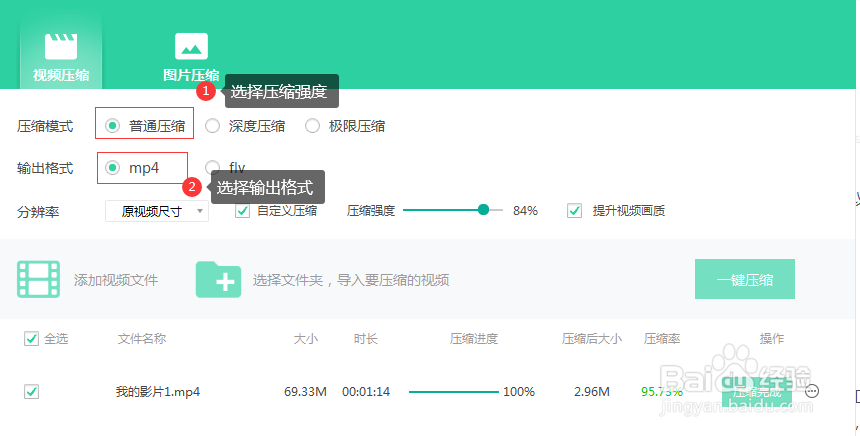Click the folder-plus import icon
The width and height of the screenshot is (860, 436).
[218, 279]
